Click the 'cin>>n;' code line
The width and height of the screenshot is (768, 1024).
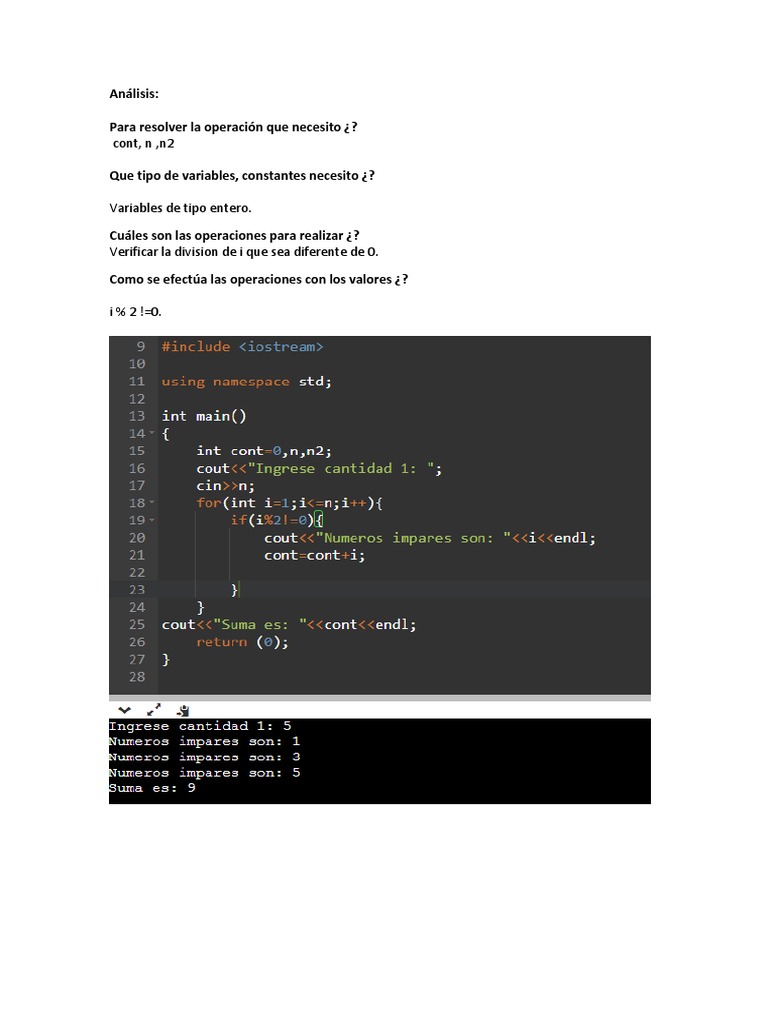(225, 485)
